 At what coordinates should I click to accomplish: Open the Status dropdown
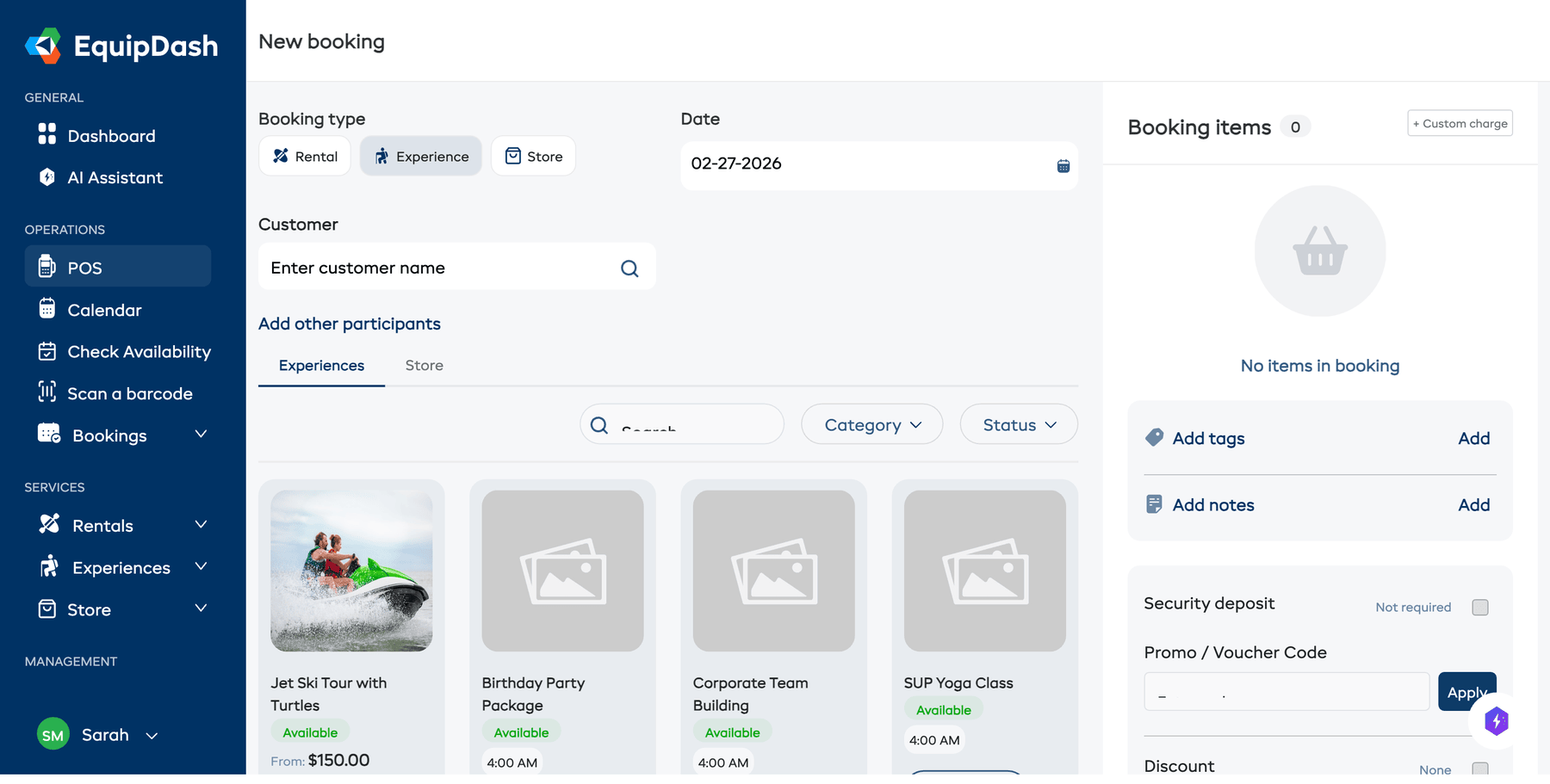[x=1019, y=424]
